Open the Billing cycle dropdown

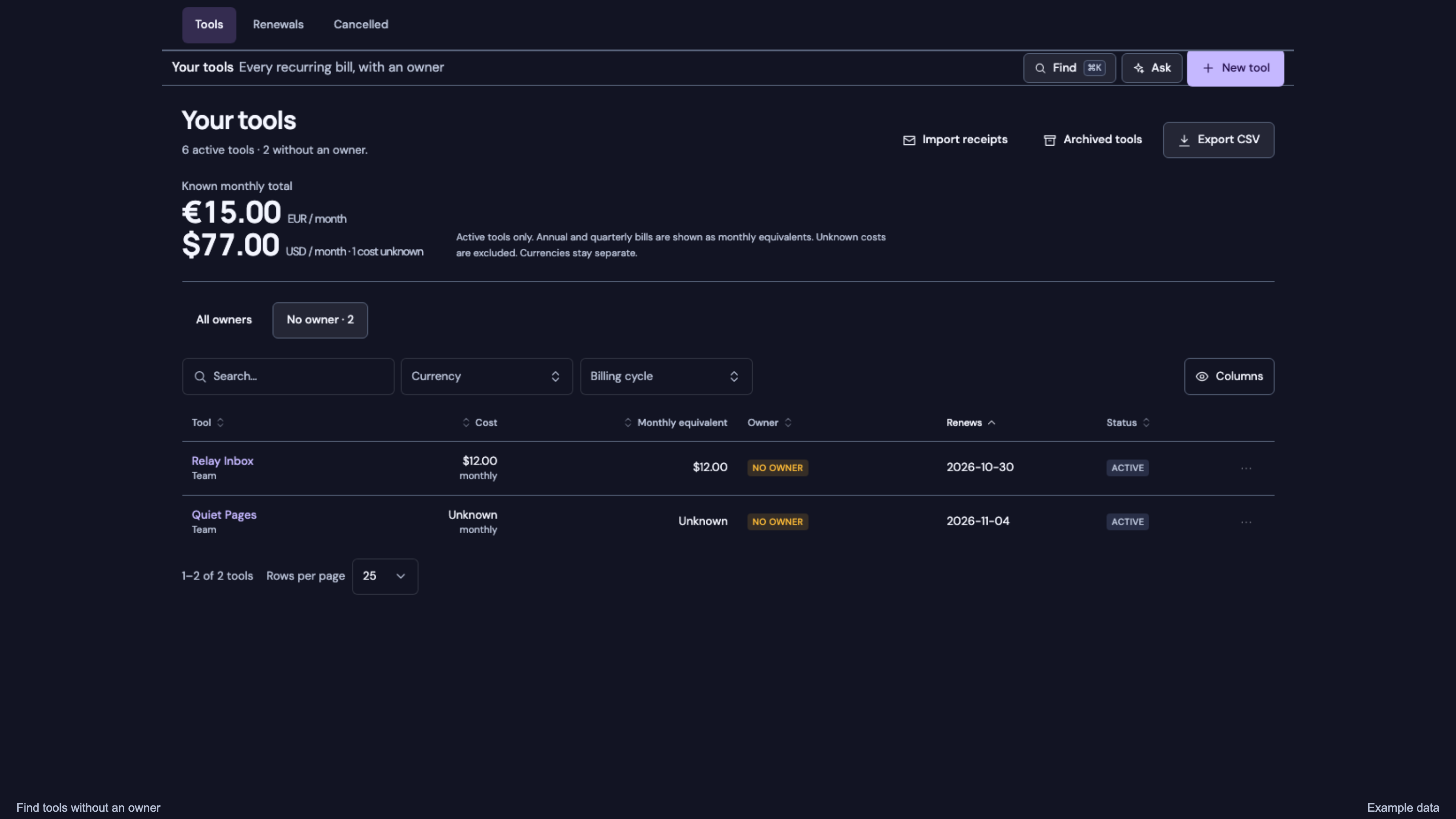(666, 376)
